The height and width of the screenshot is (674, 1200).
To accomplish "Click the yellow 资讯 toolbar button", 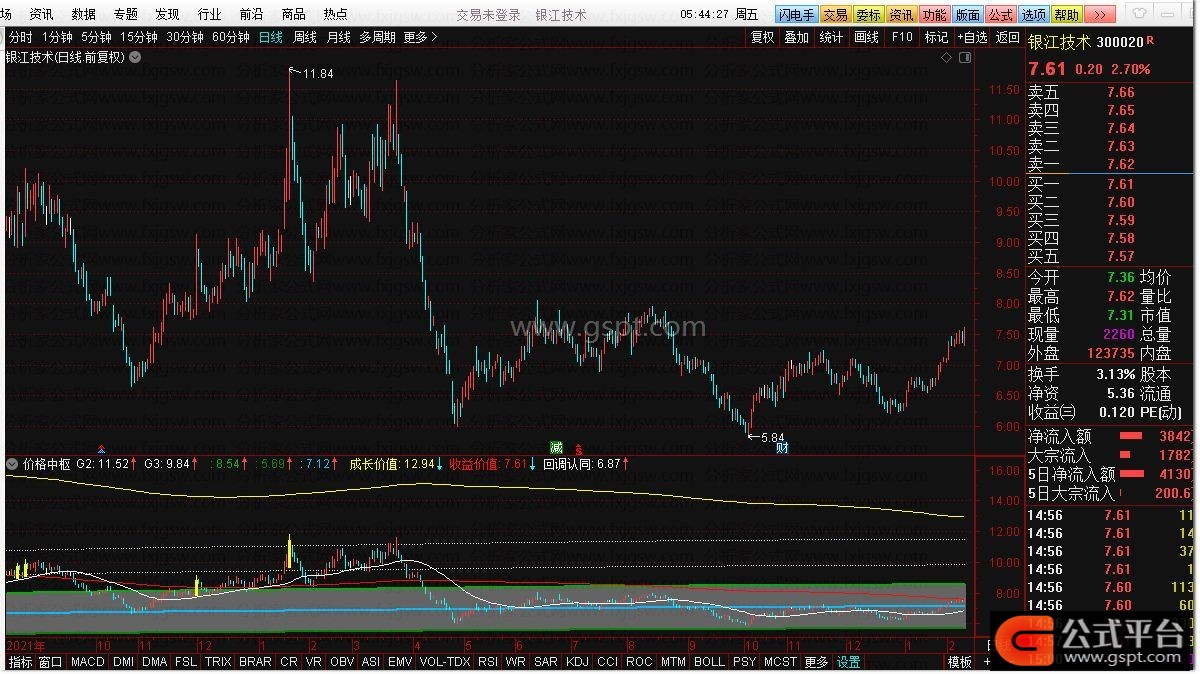I will click(901, 15).
